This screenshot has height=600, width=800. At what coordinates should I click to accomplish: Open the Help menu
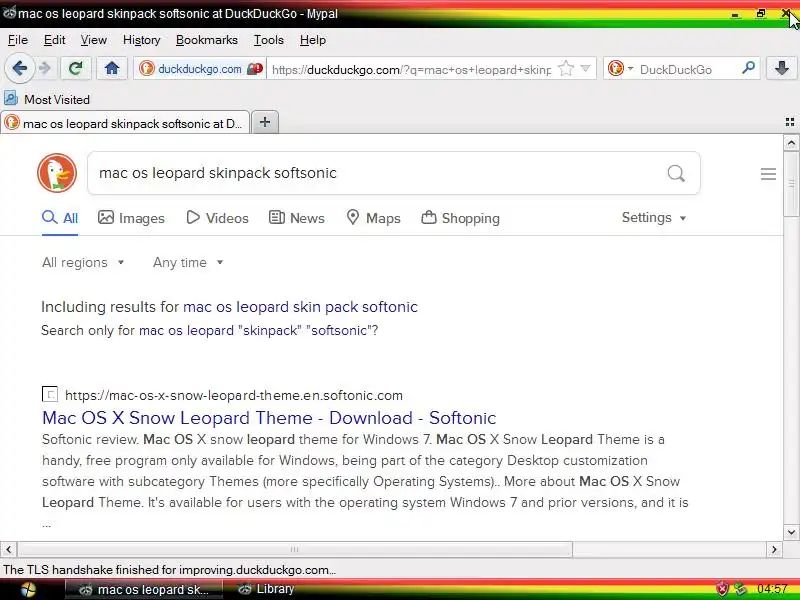click(313, 40)
